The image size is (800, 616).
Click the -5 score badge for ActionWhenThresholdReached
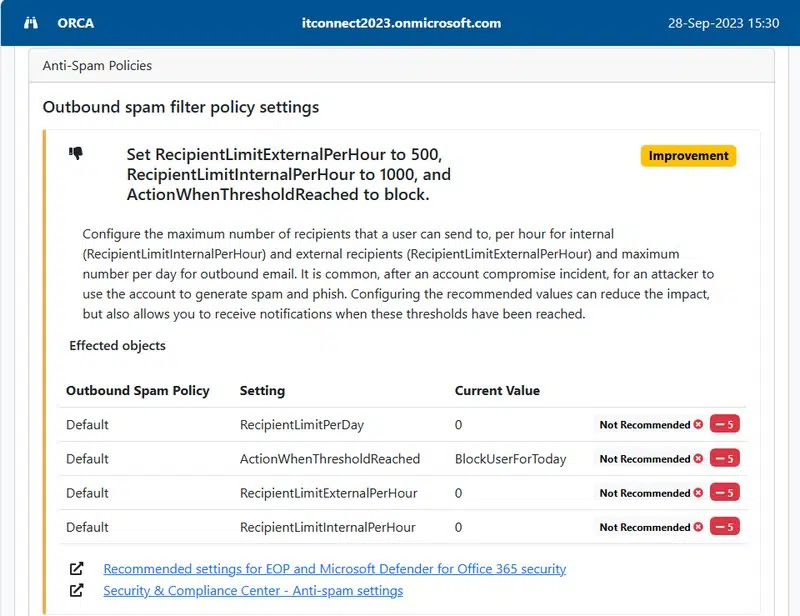(x=724, y=459)
